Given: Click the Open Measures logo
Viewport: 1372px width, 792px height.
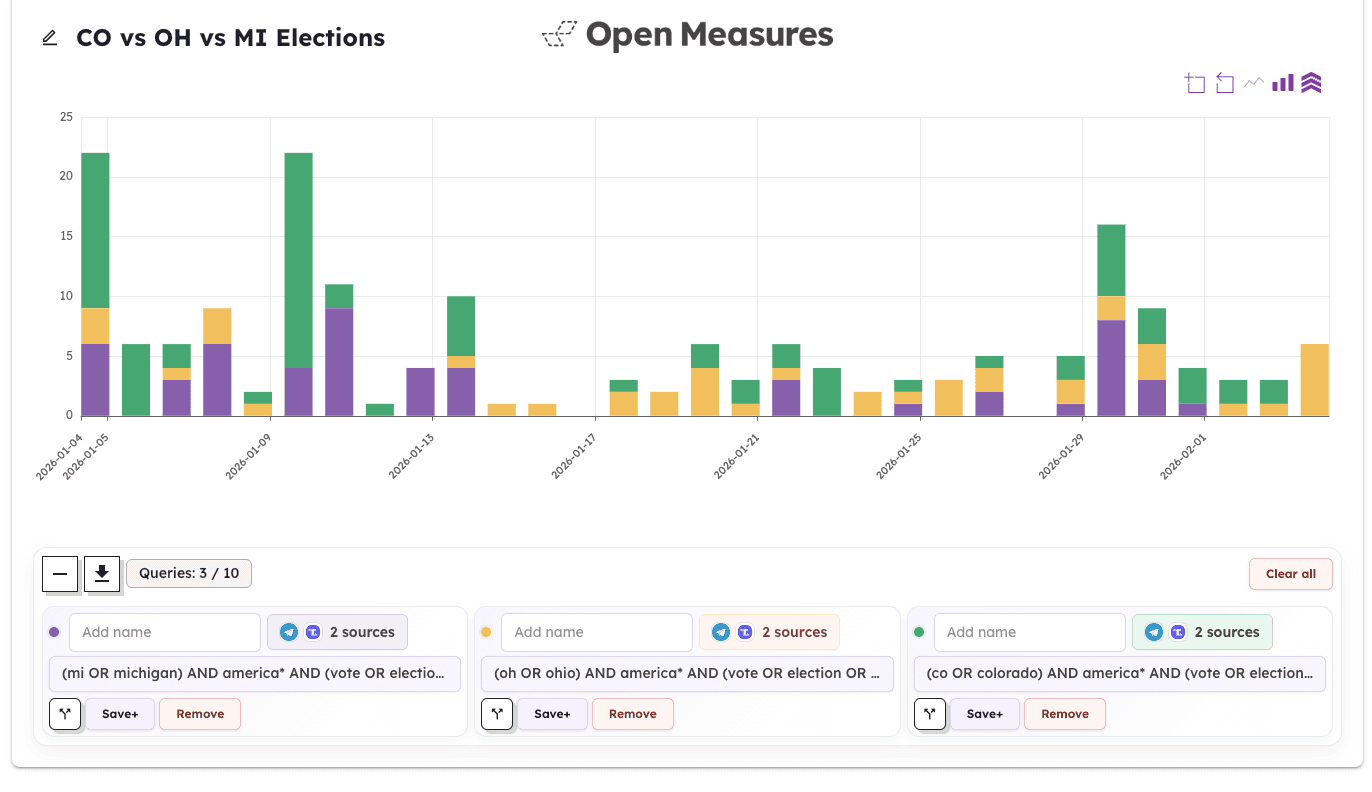Looking at the screenshot, I should click(688, 35).
